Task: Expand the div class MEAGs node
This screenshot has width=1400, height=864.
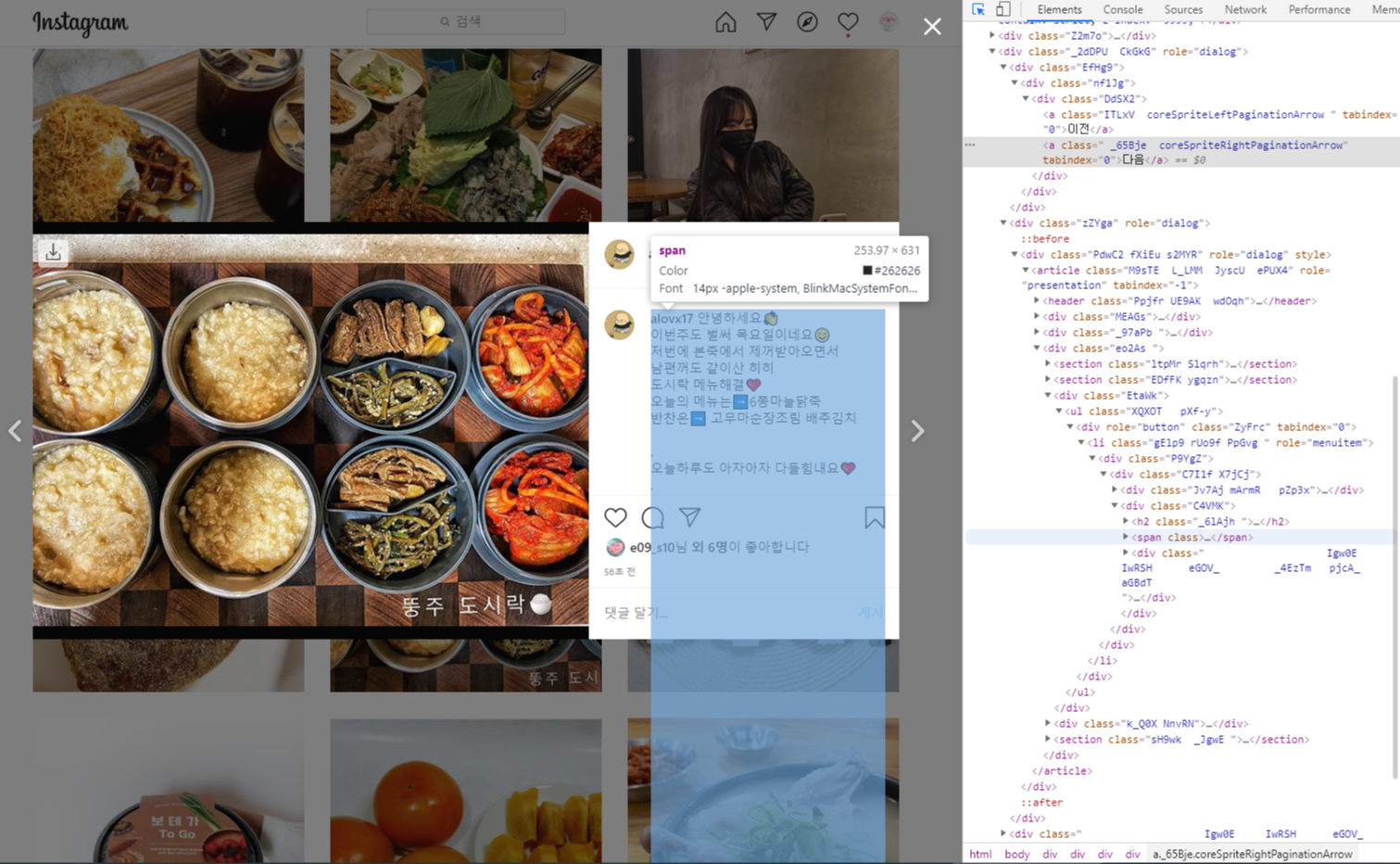Action: pyautogui.click(x=1037, y=316)
